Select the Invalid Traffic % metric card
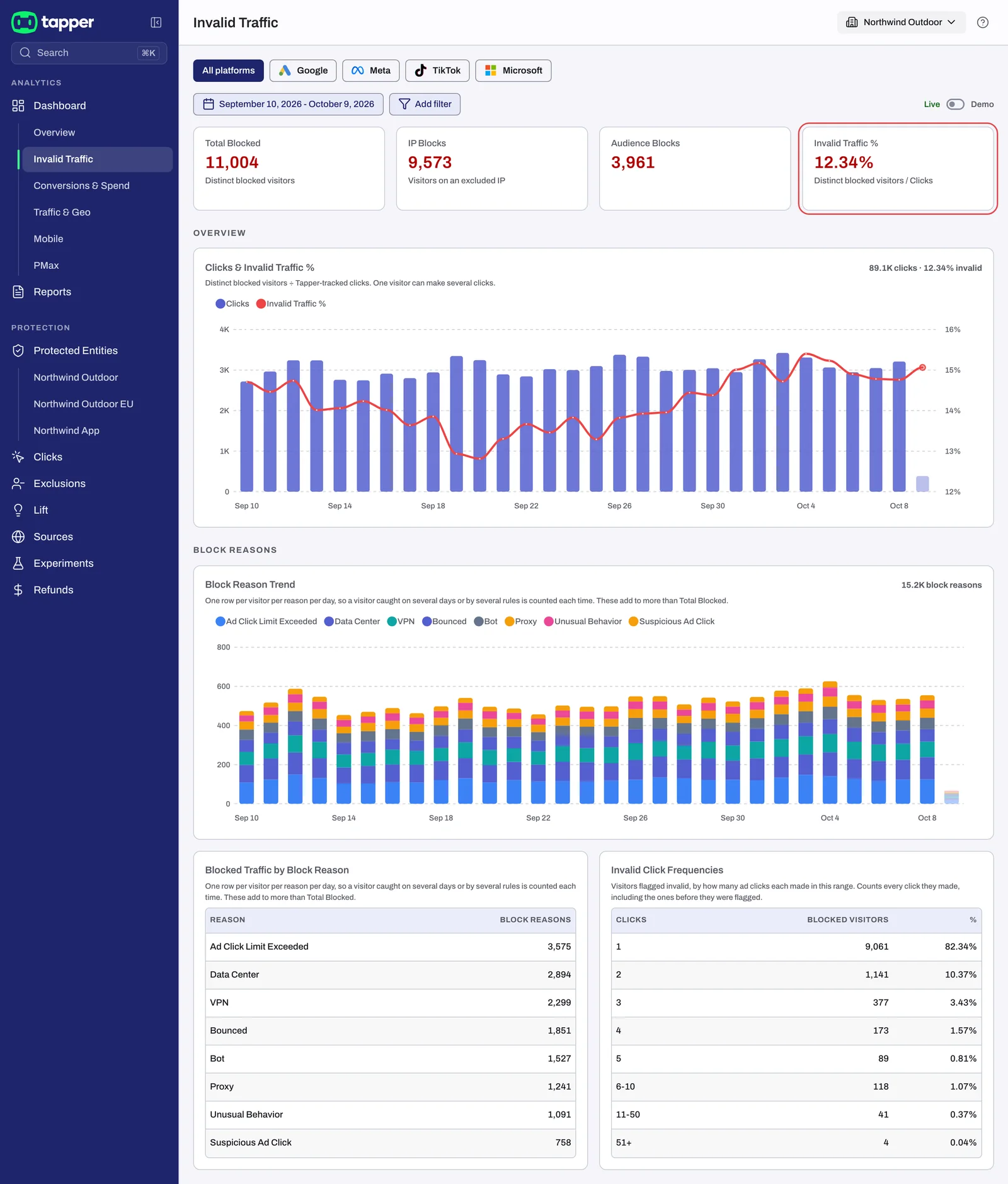Screen dimensions: 1008x1184 [x=898, y=169]
